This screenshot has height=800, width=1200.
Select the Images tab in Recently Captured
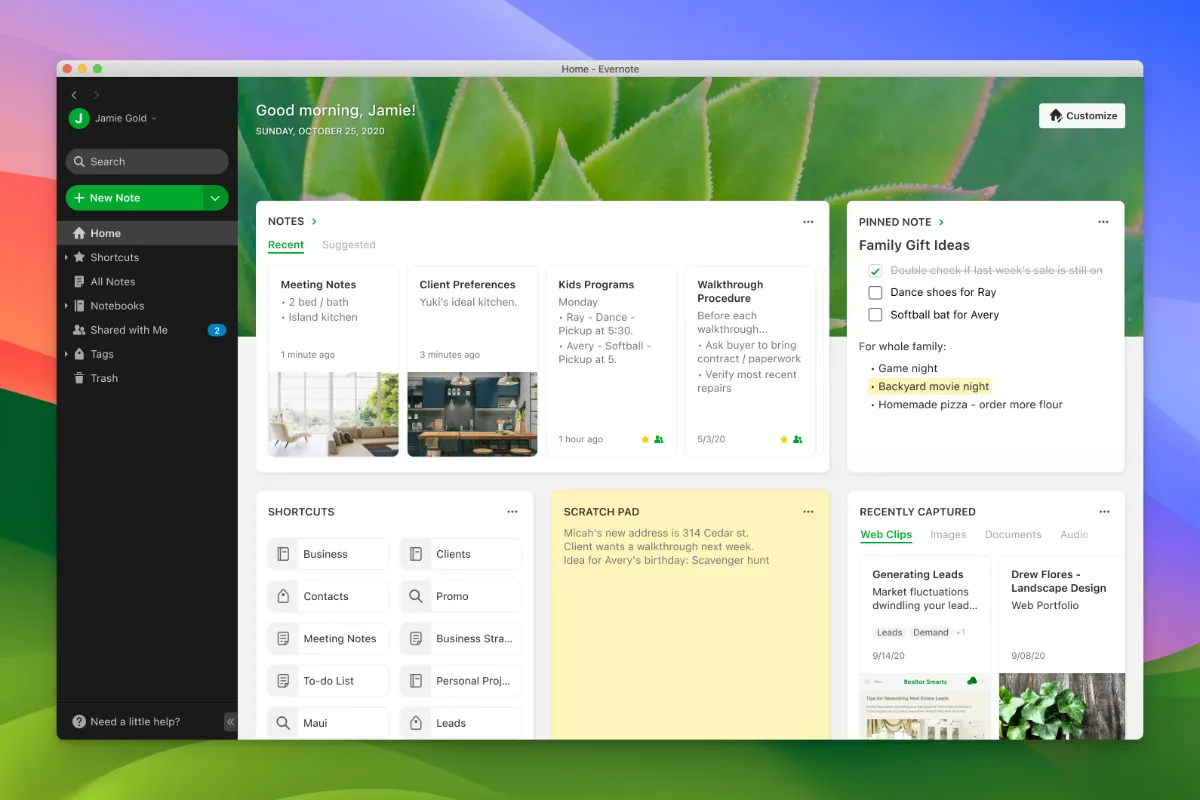(x=948, y=535)
